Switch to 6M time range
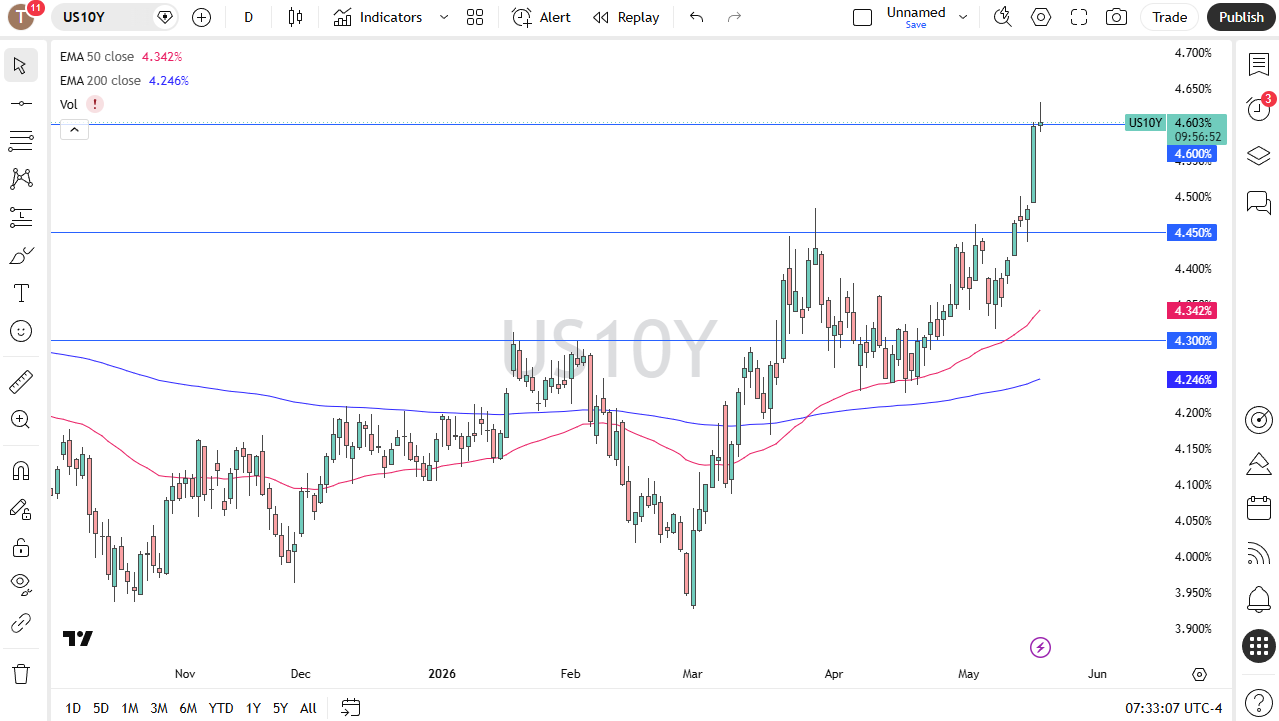The height and width of the screenshot is (721, 1279). (x=188, y=708)
